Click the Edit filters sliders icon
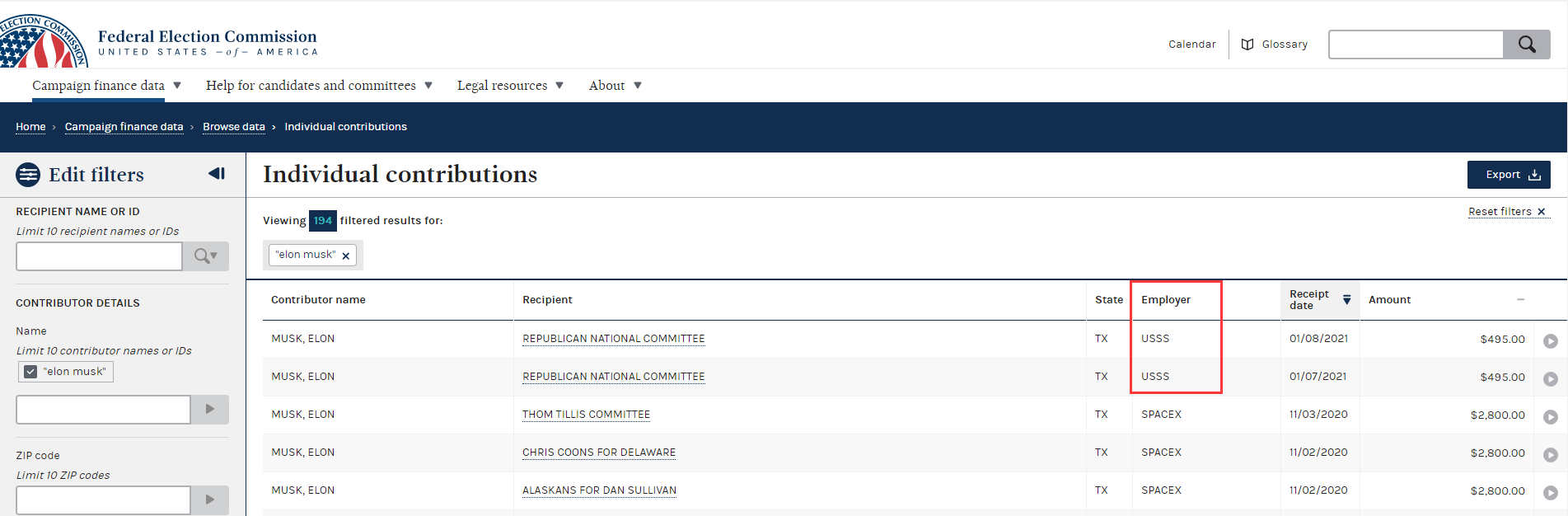The height and width of the screenshot is (516, 1568). tap(28, 175)
